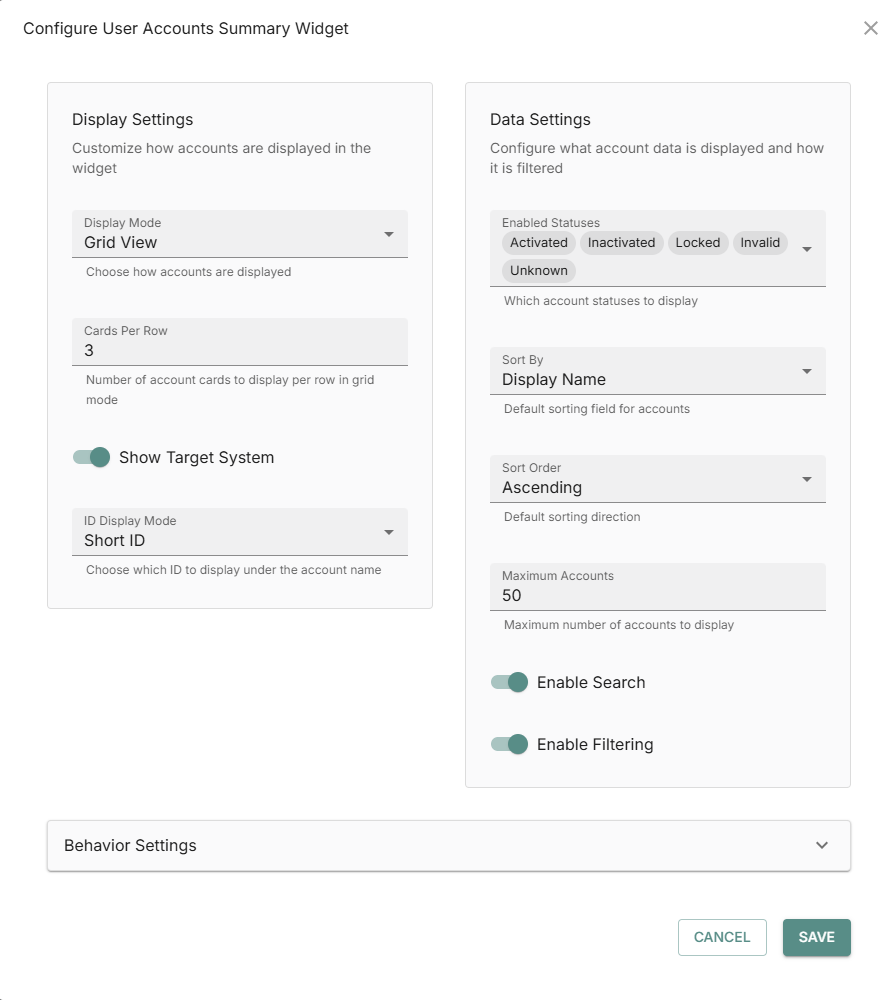Click the Locked status chip
Image resolution: width=895 pixels, height=1000 pixels.
(x=697, y=242)
